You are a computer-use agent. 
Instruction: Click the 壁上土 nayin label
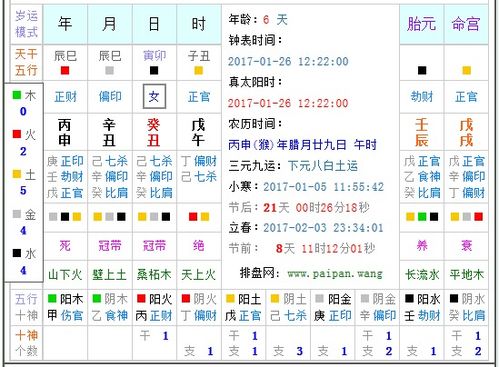click(110, 275)
